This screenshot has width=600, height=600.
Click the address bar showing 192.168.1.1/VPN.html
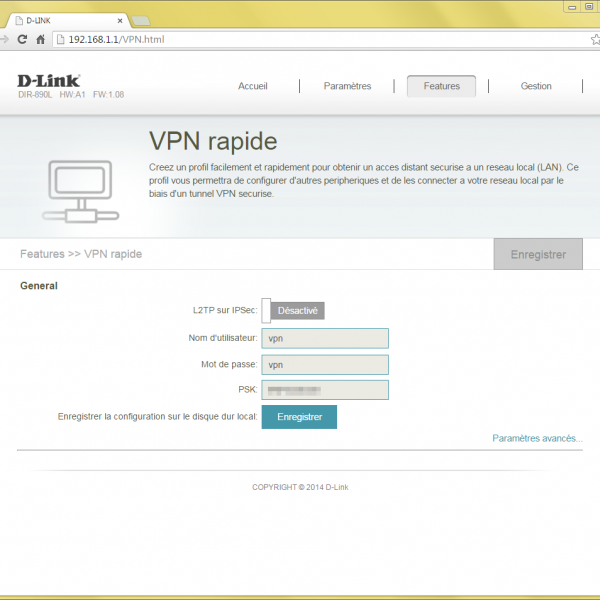(x=300, y=40)
